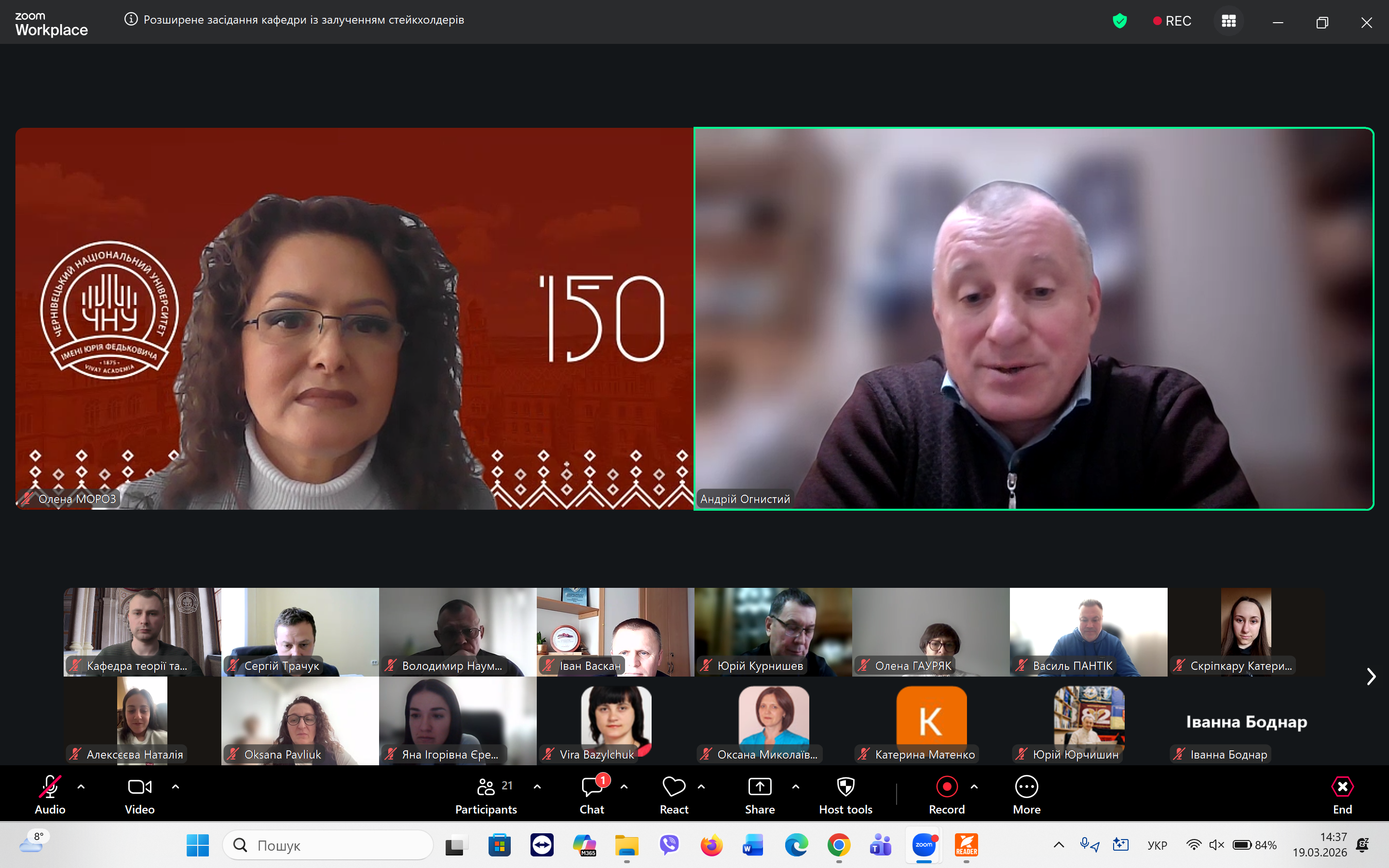Expand the arrow beside Participants
Viewport: 1389px width, 868px height.
(537, 787)
